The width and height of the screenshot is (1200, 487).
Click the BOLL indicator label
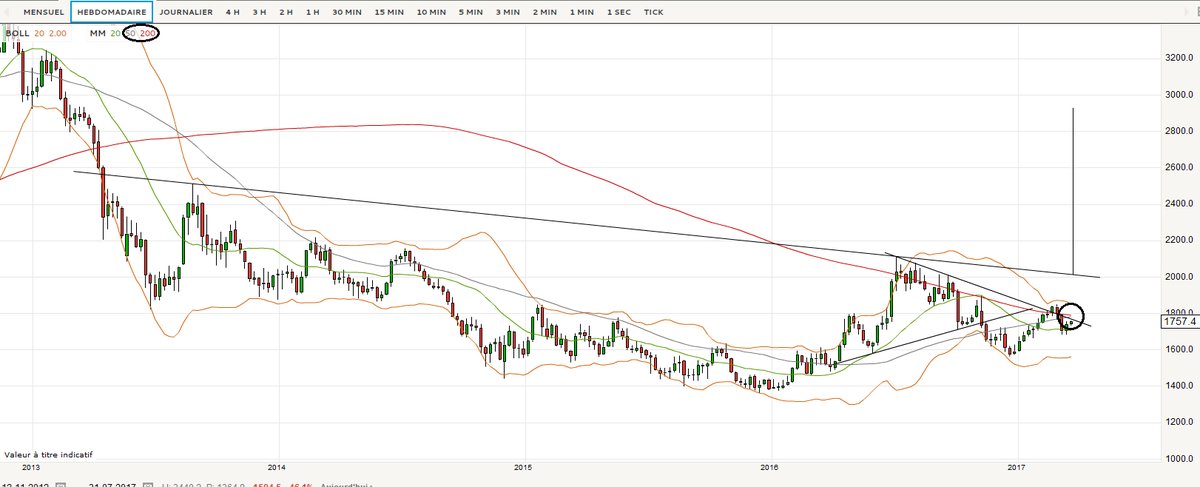17,33
